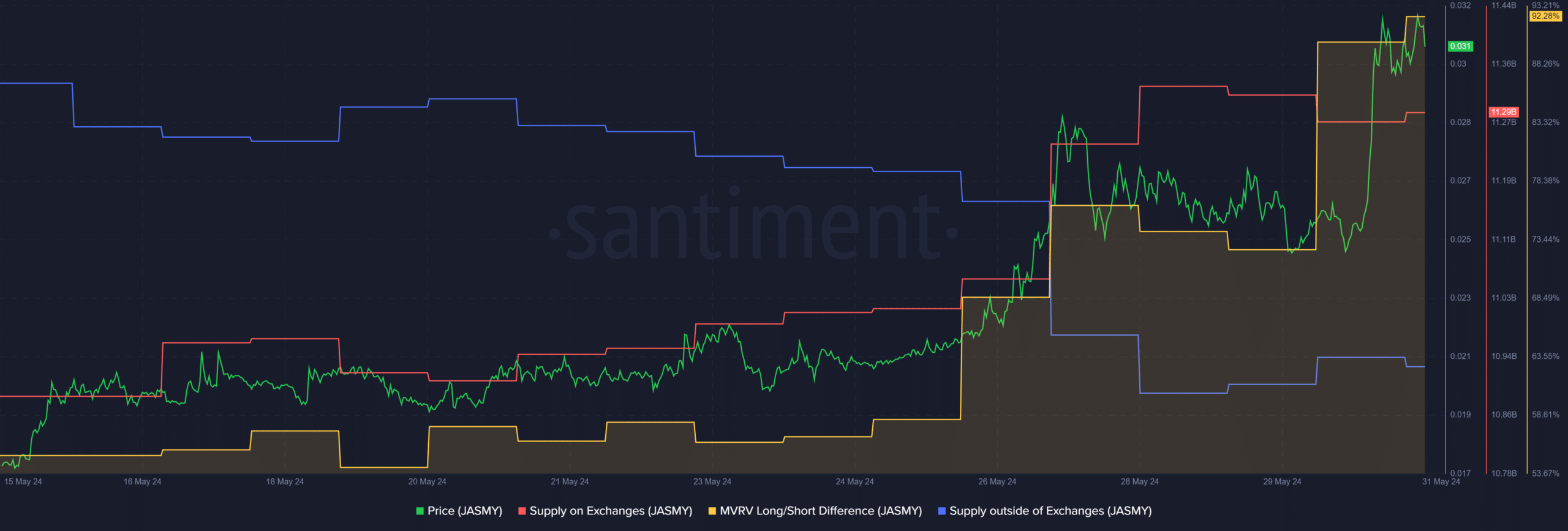Click the yellow MVRV Long/Short Difference swatch
Screen dimensions: 1568x531
pyautogui.click(x=712, y=511)
